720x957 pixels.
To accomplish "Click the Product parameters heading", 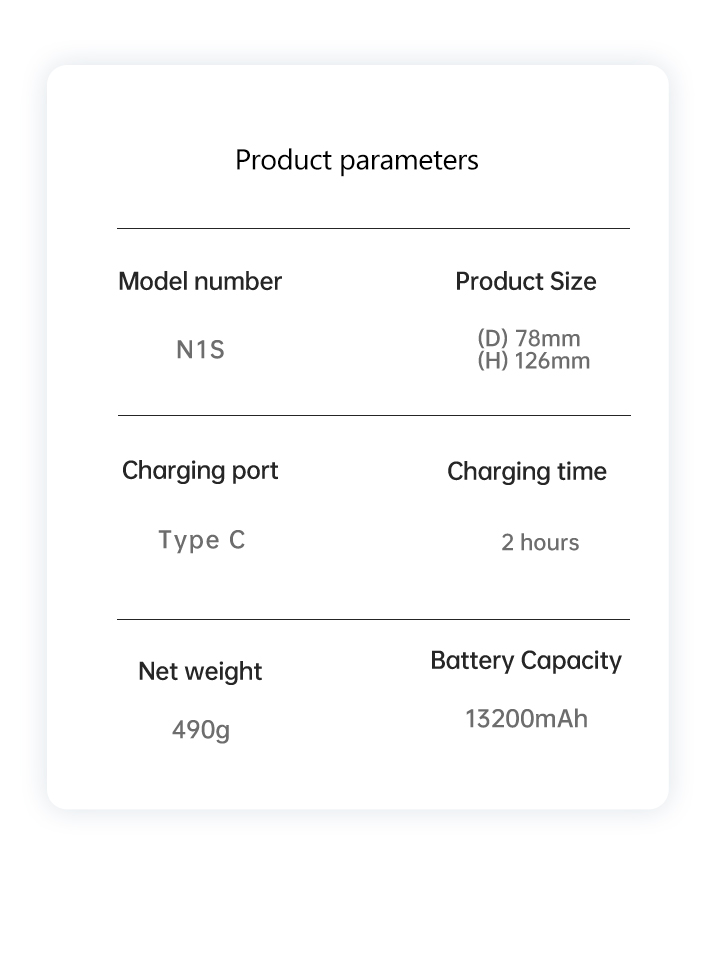I will [x=357, y=161].
